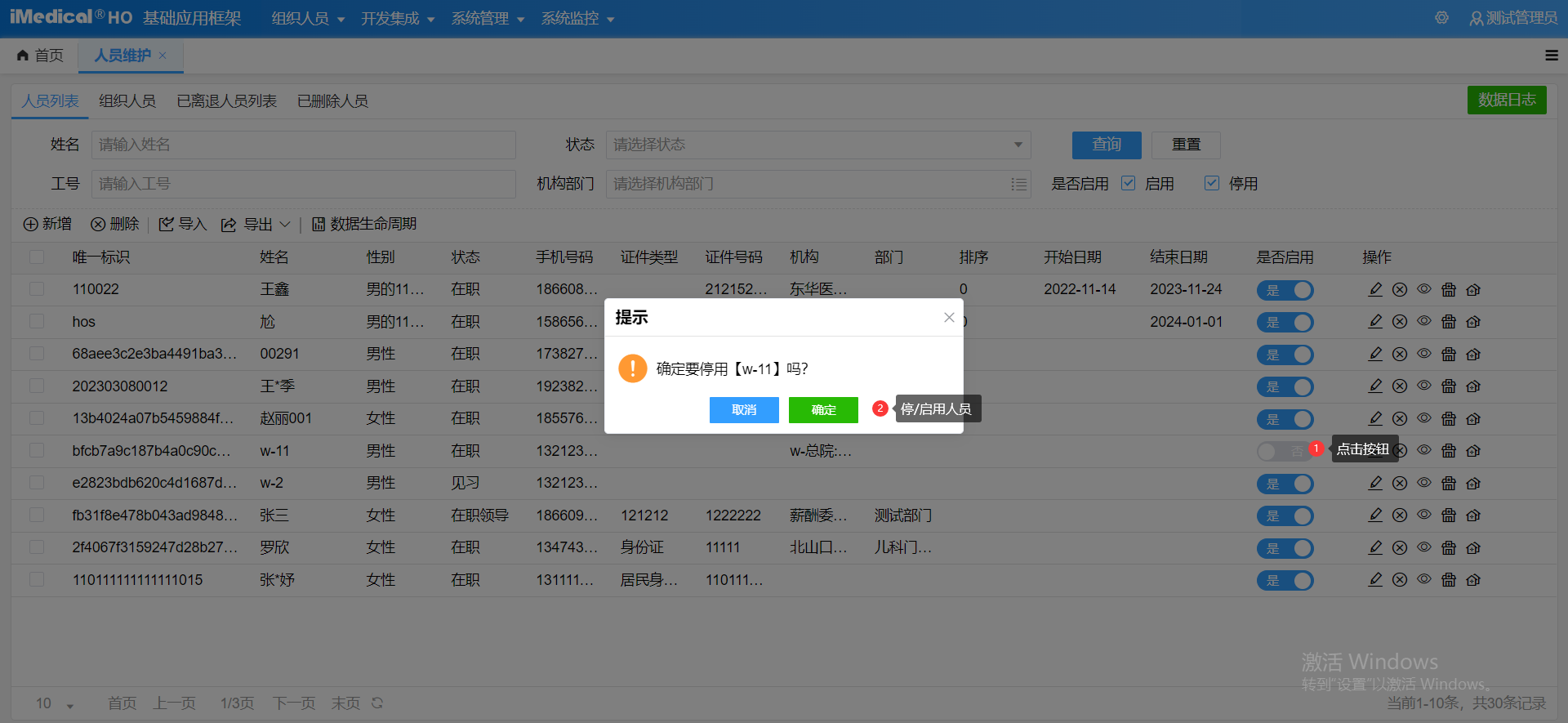Image resolution: width=1568 pixels, height=723 pixels.
Task: Click house icon in 赵丽001 row
Action: click(1473, 418)
